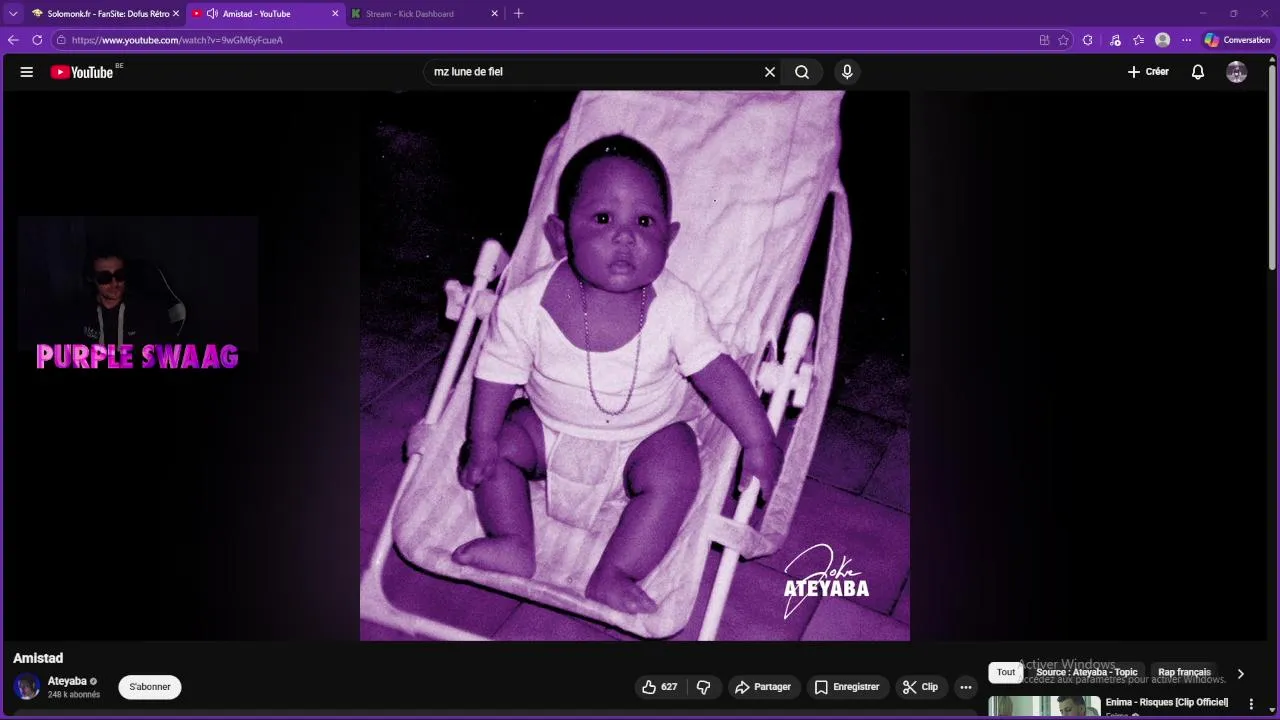This screenshot has width=1280, height=720.
Task: Click the page vertical scrollbar
Action: (1272, 170)
